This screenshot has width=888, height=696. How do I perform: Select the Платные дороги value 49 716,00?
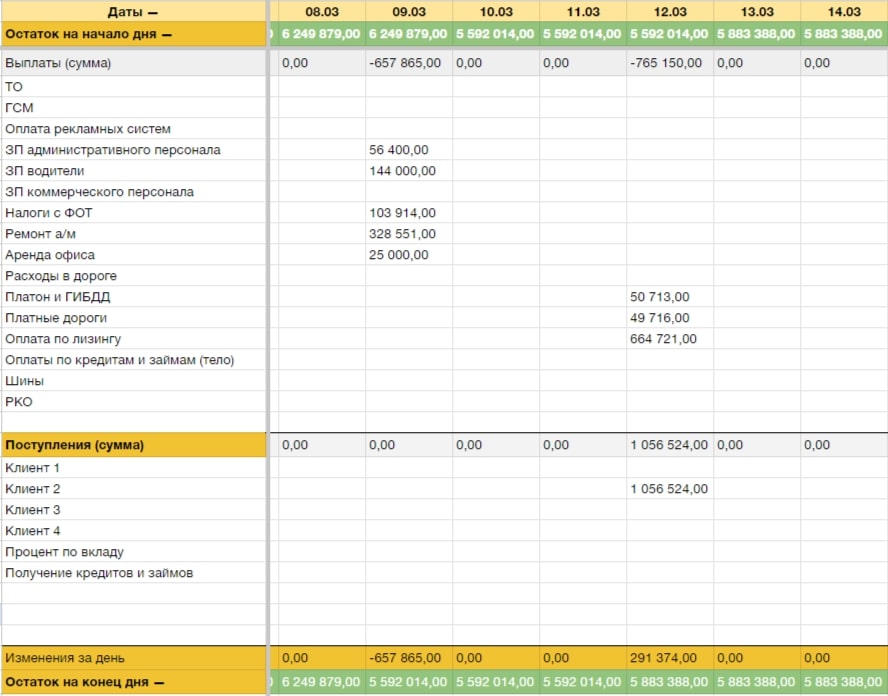point(660,318)
